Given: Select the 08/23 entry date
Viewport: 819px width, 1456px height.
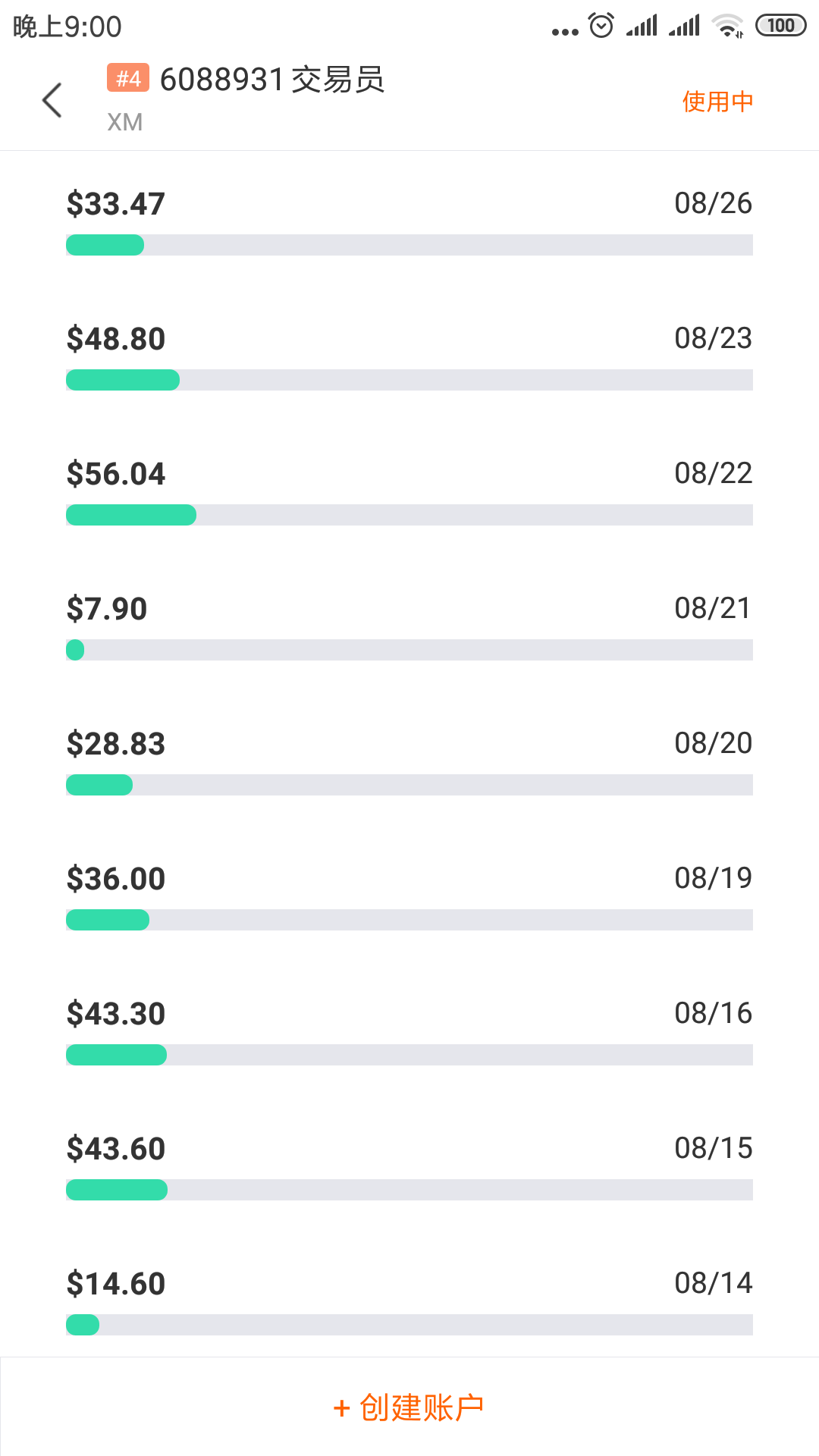Looking at the screenshot, I should (x=713, y=338).
